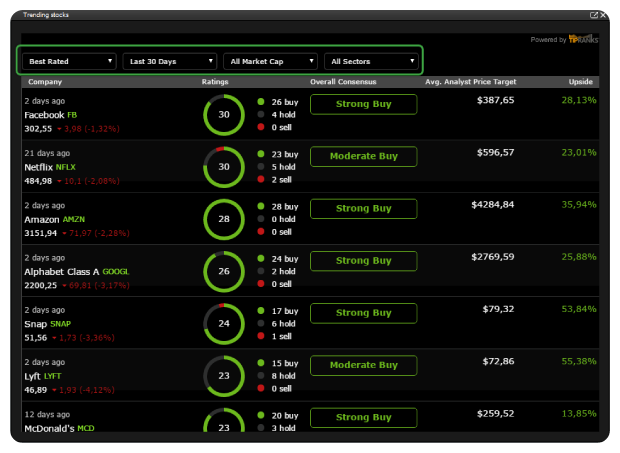The width and height of the screenshot is (620, 453).
Task: Open the Last 30 Days dropdown
Action: tap(170, 61)
